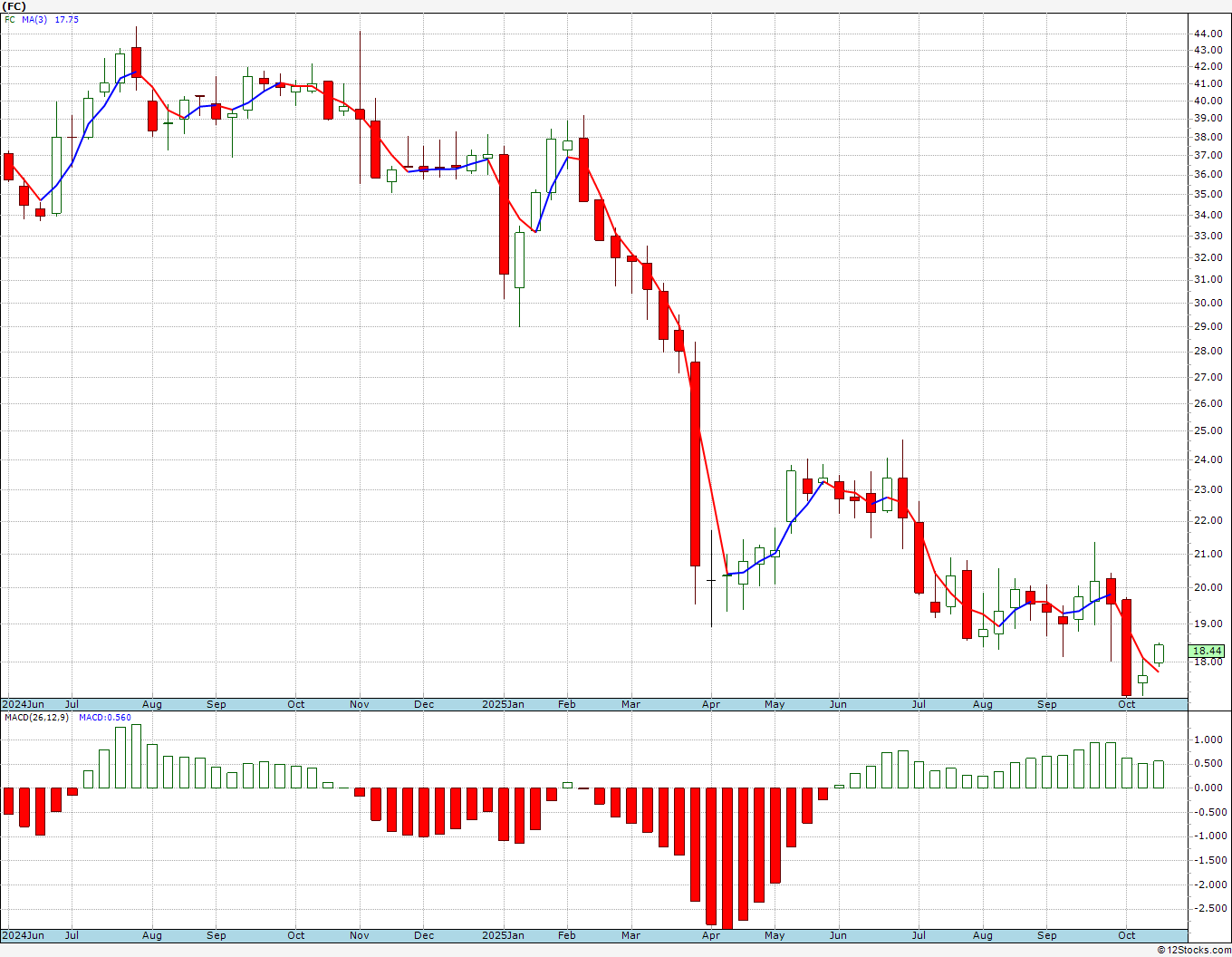Click Feb on the MACD panel time axis

click(x=567, y=935)
